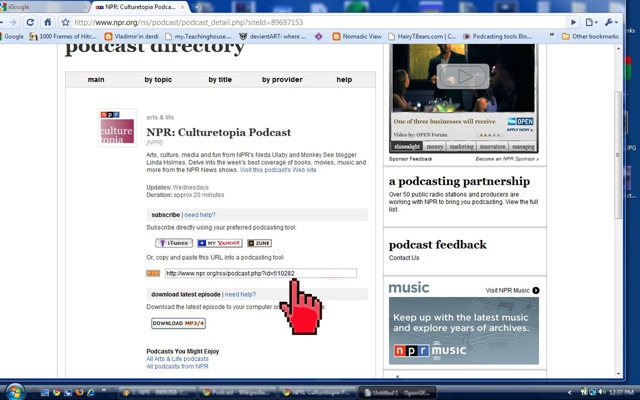Open the Vladimir'in derdi bookmark

pos(132,36)
